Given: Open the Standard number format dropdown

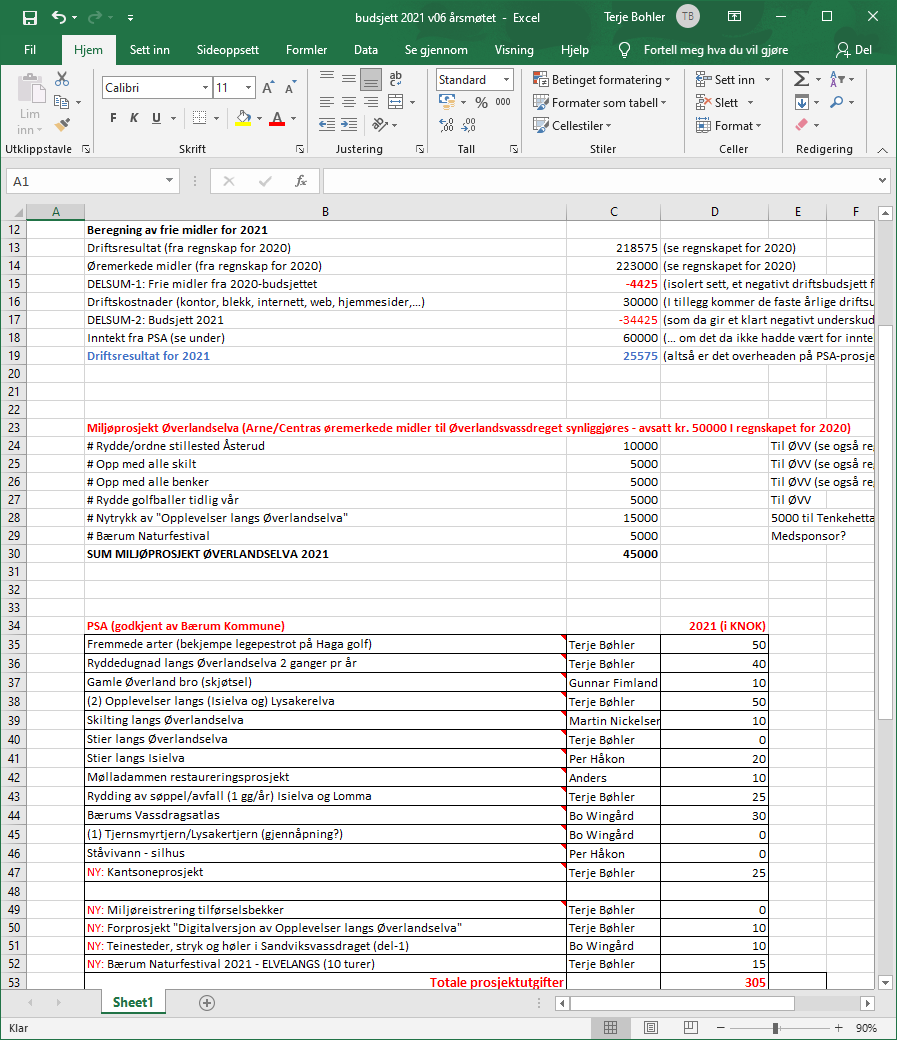Looking at the screenshot, I should [506, 80].
